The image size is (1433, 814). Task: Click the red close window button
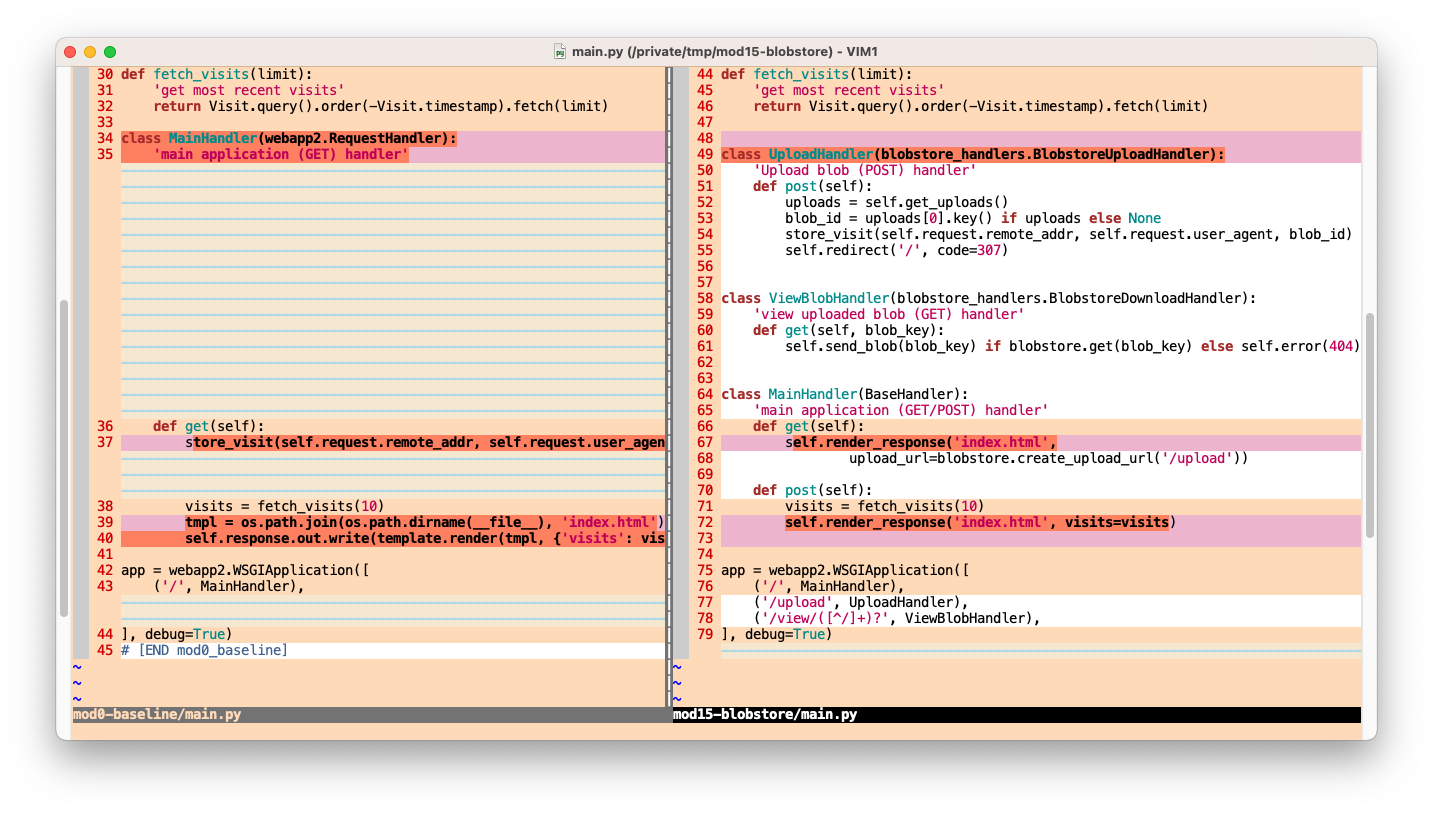(x=70, y=51)
